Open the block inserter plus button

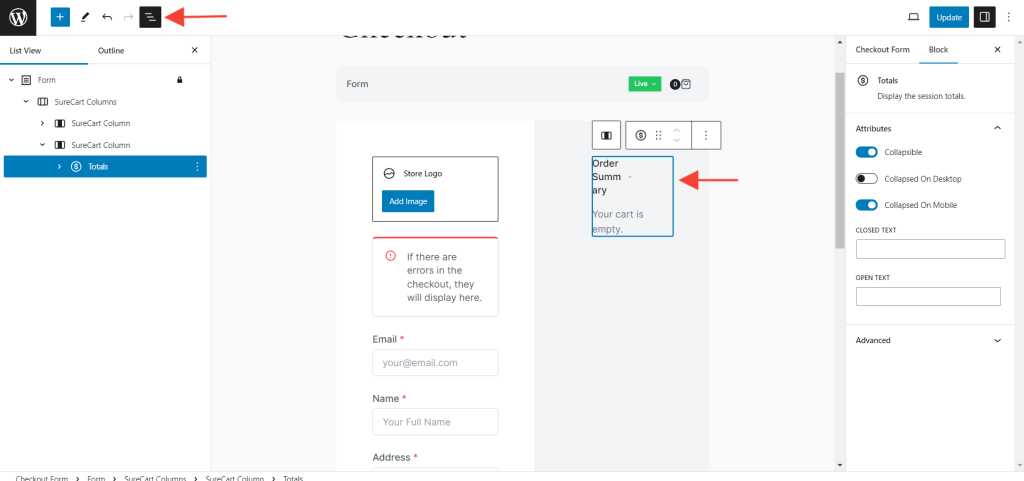pyautogui.click(x=60, y=17)
